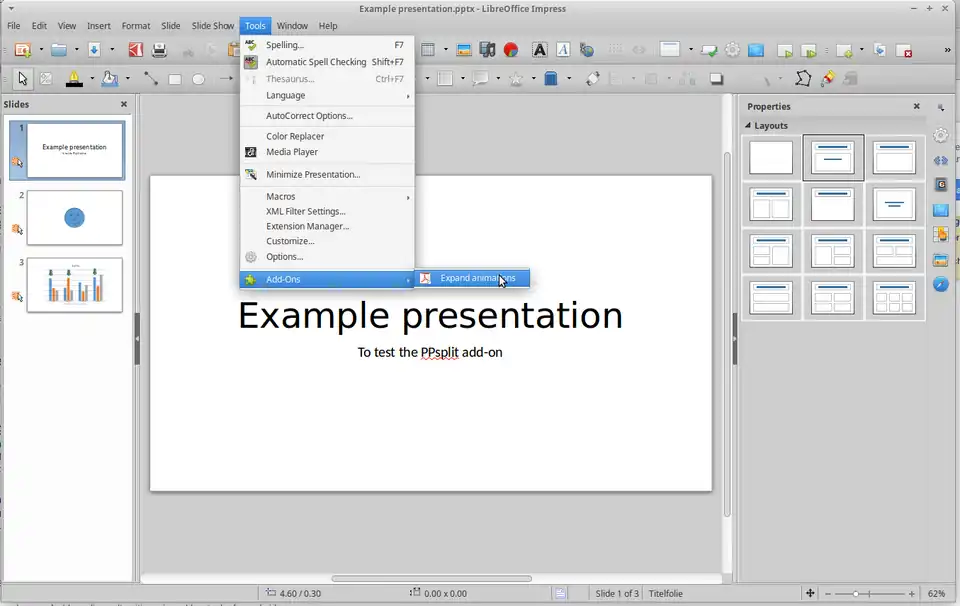The height and width of the screenshot is (606, 960).
Task: Open the line color dropdown arrow
Action: pyautogui.click(x=92, y=79)
